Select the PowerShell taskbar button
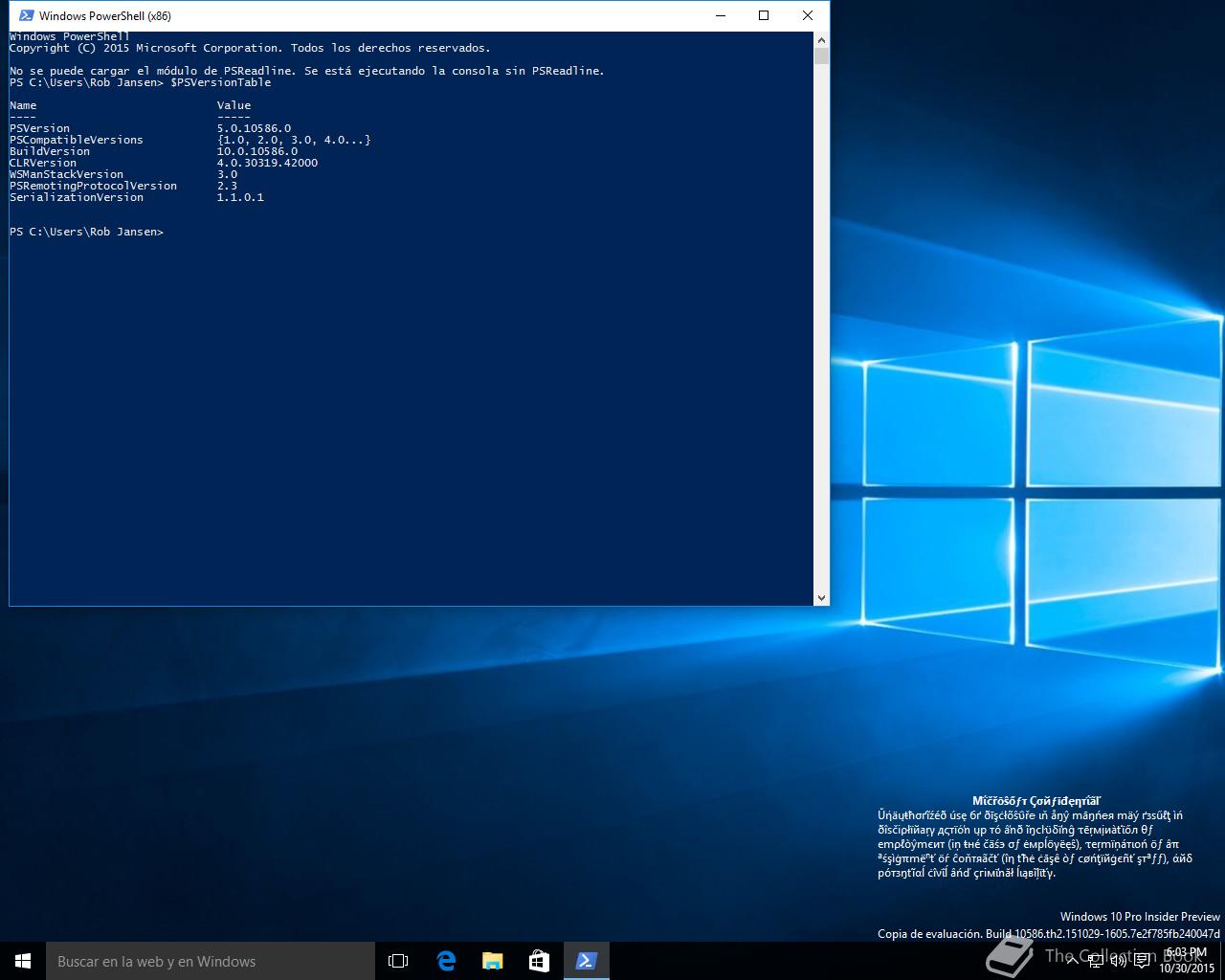The height and width of the screenshot is (980, 1225). [586, 961]
